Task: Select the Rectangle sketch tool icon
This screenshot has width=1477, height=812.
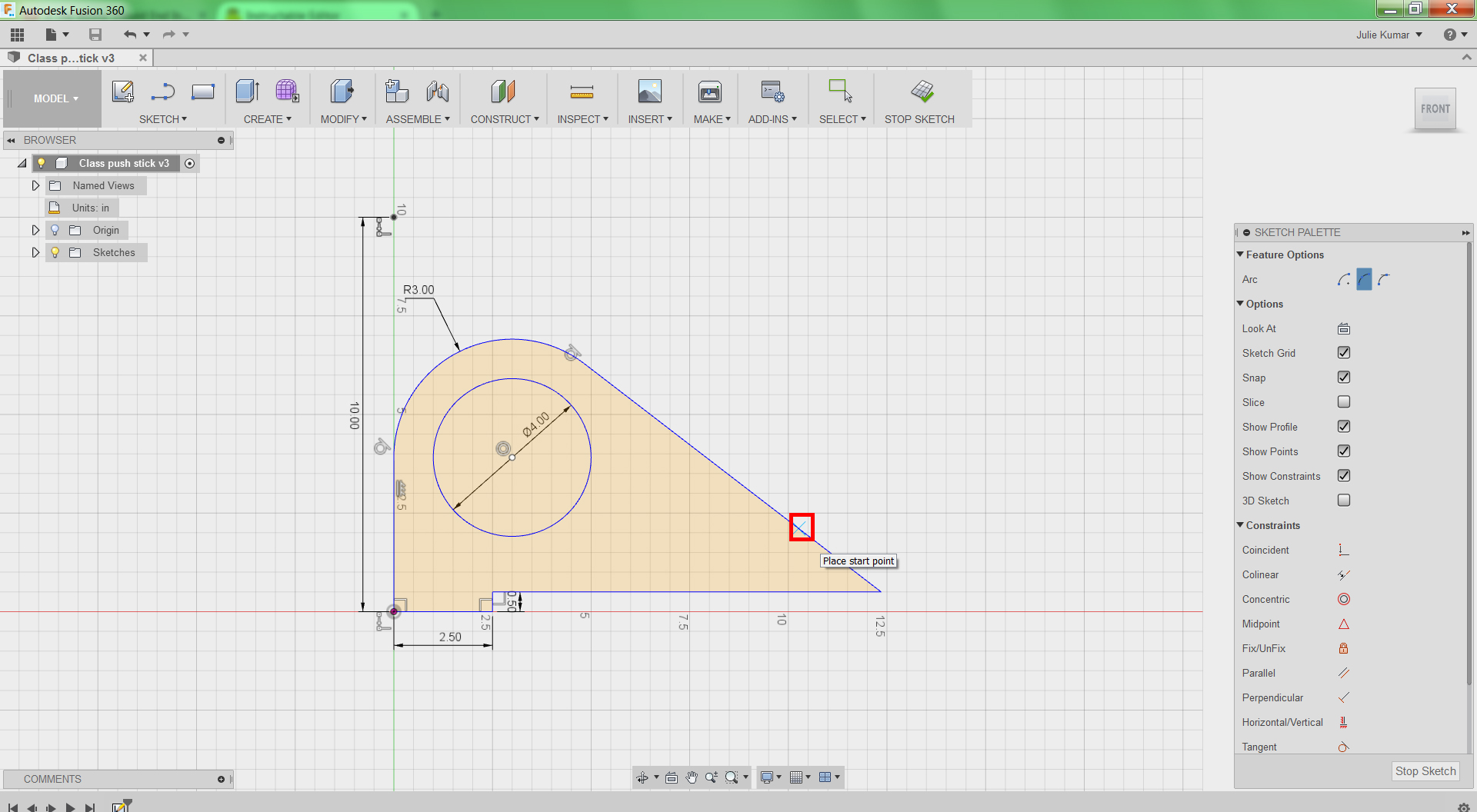Action: (x=203, y=92)
